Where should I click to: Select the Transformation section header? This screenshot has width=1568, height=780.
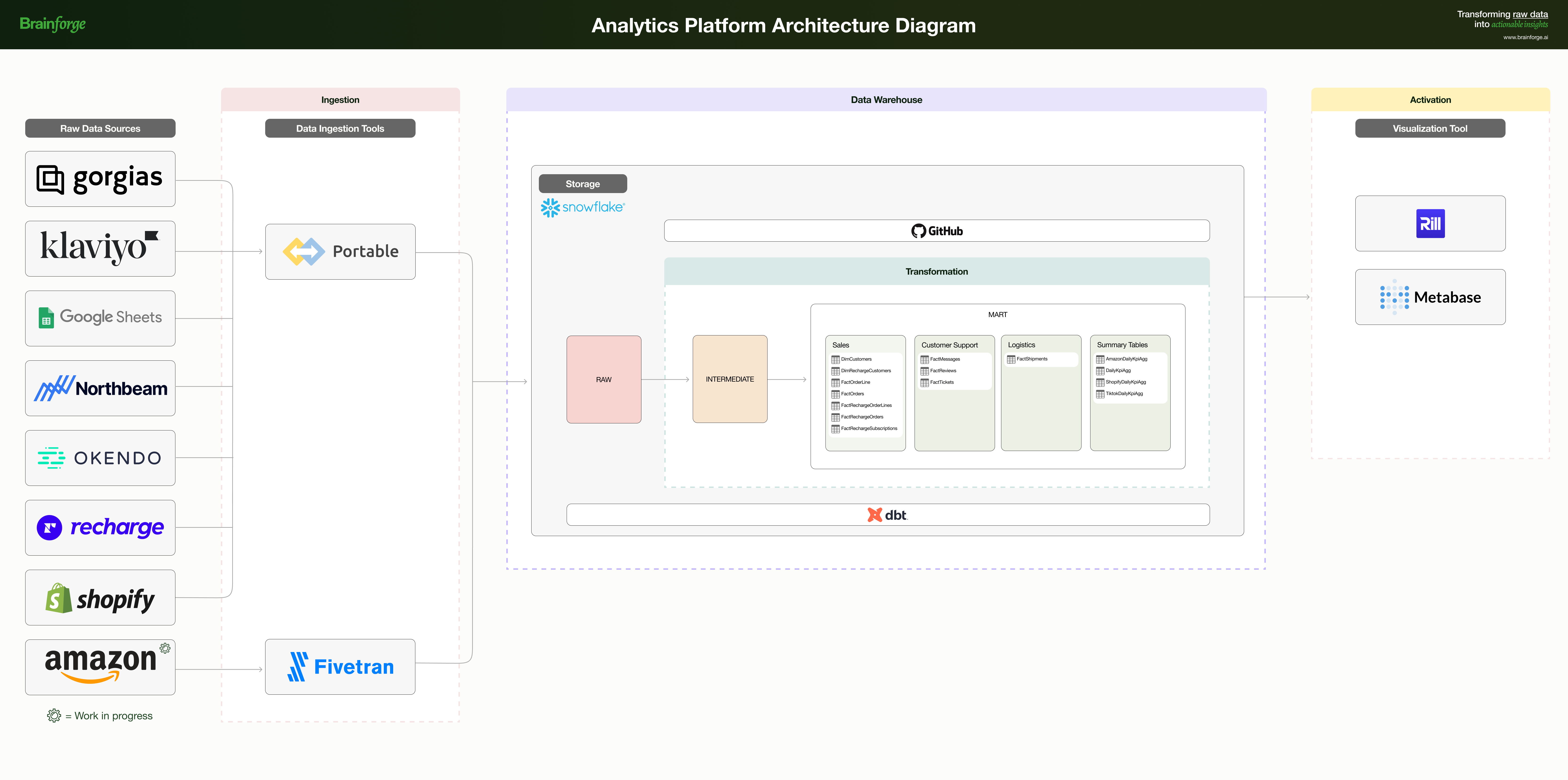click(937, 272)
